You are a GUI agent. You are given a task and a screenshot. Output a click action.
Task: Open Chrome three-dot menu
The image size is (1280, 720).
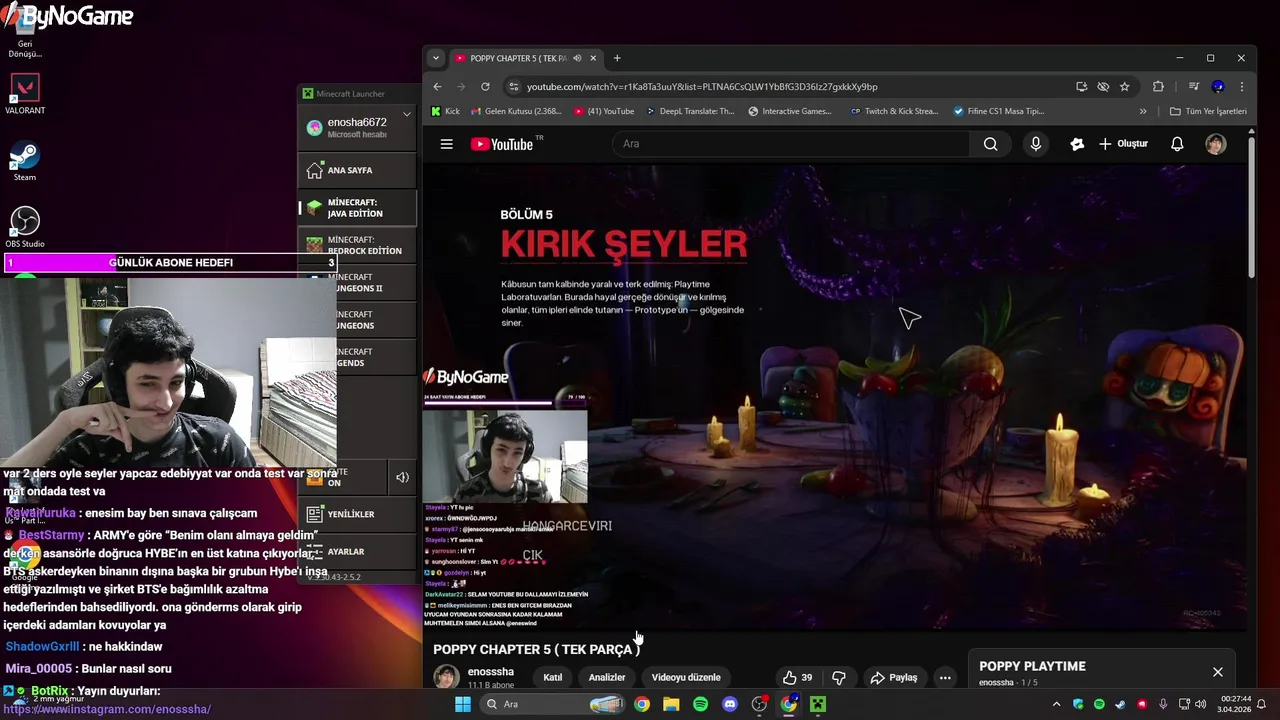1241,87
